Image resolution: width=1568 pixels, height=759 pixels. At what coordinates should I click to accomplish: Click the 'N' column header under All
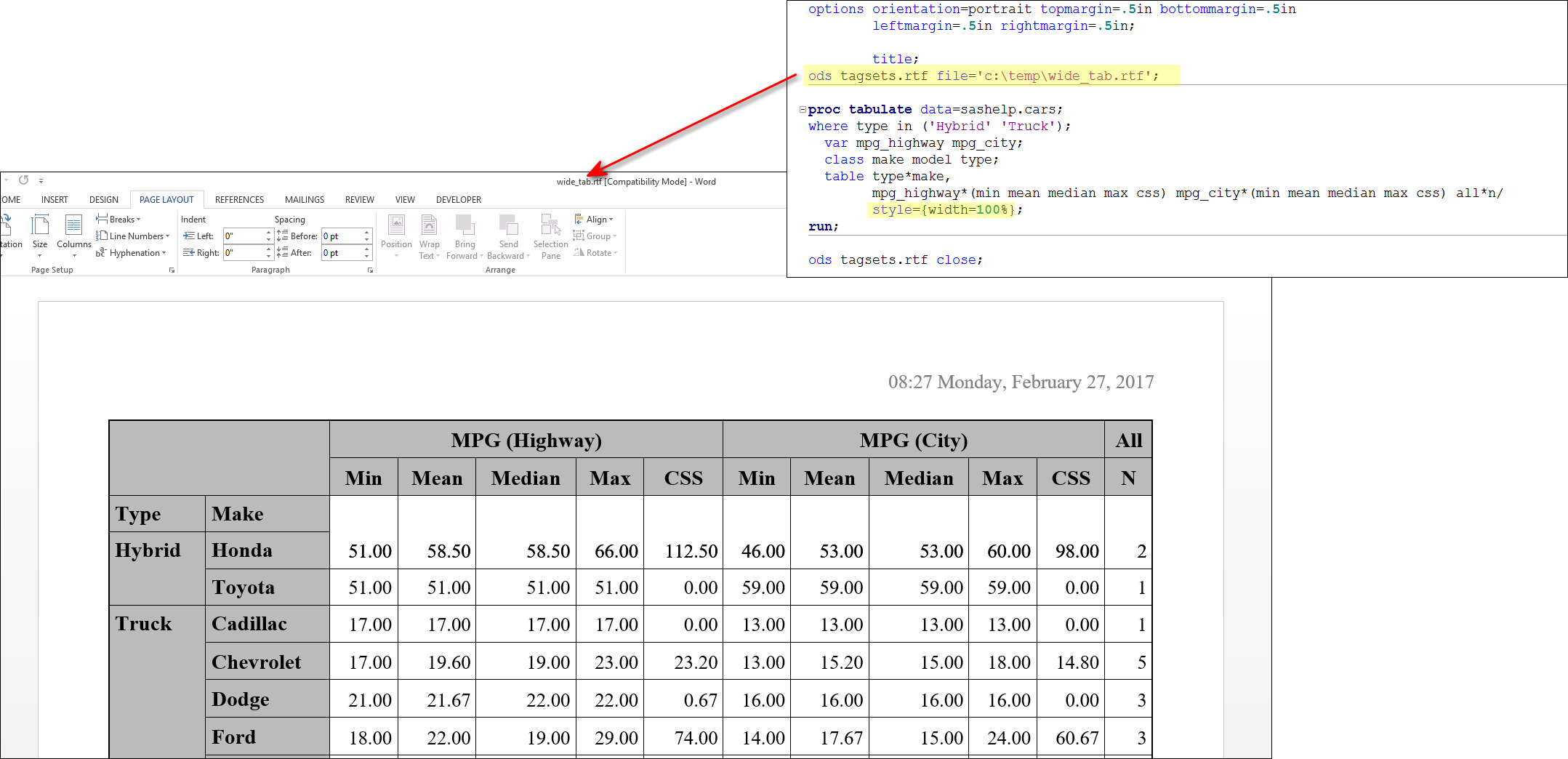point(1128,478)
